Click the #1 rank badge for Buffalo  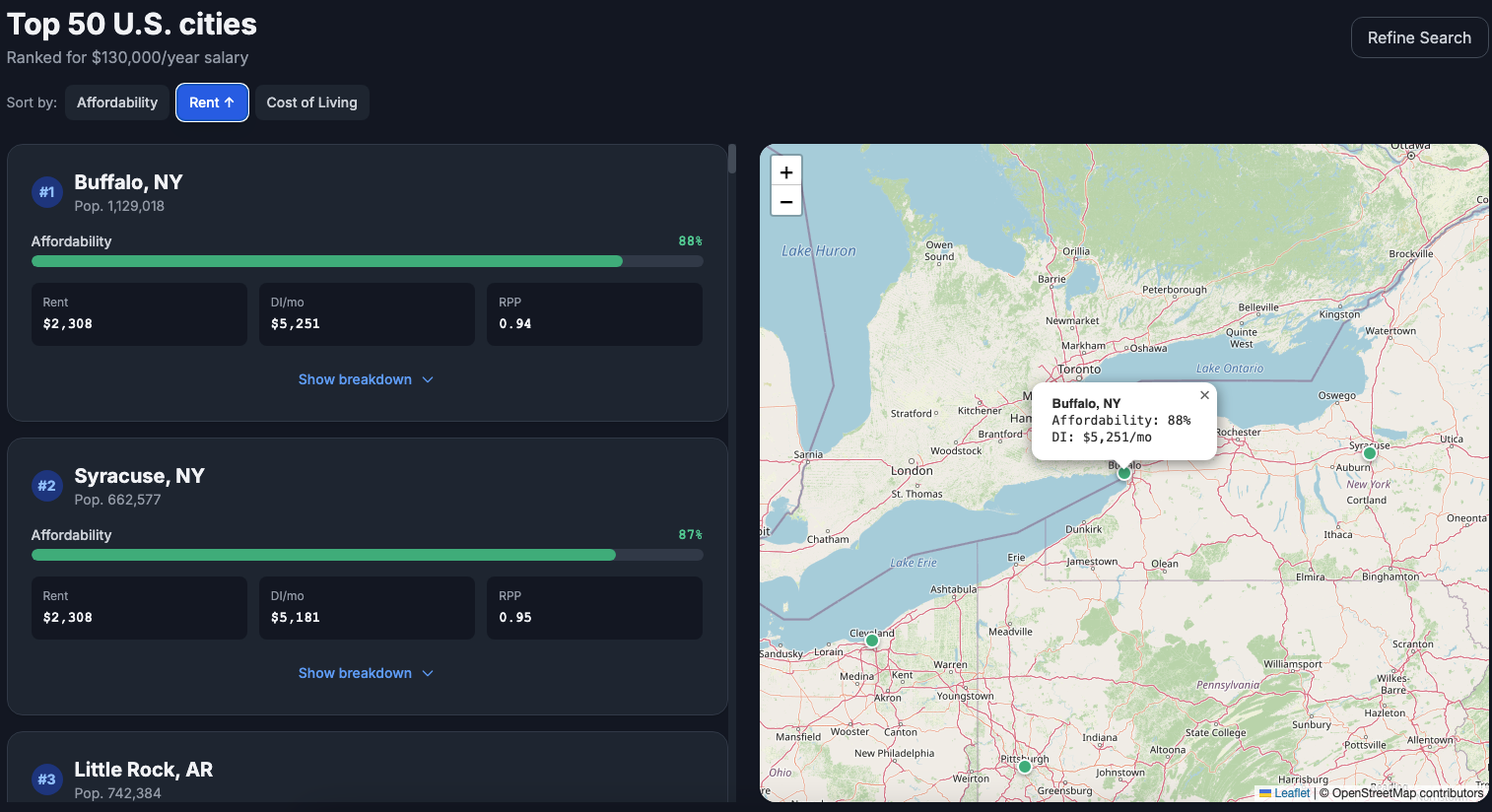(46, 192)
